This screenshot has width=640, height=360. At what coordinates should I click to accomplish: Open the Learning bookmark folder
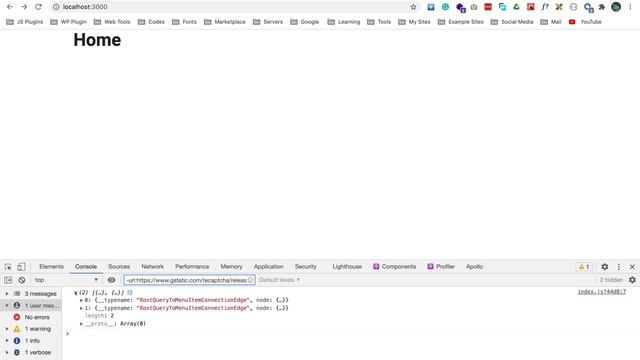tap(344, 22)
